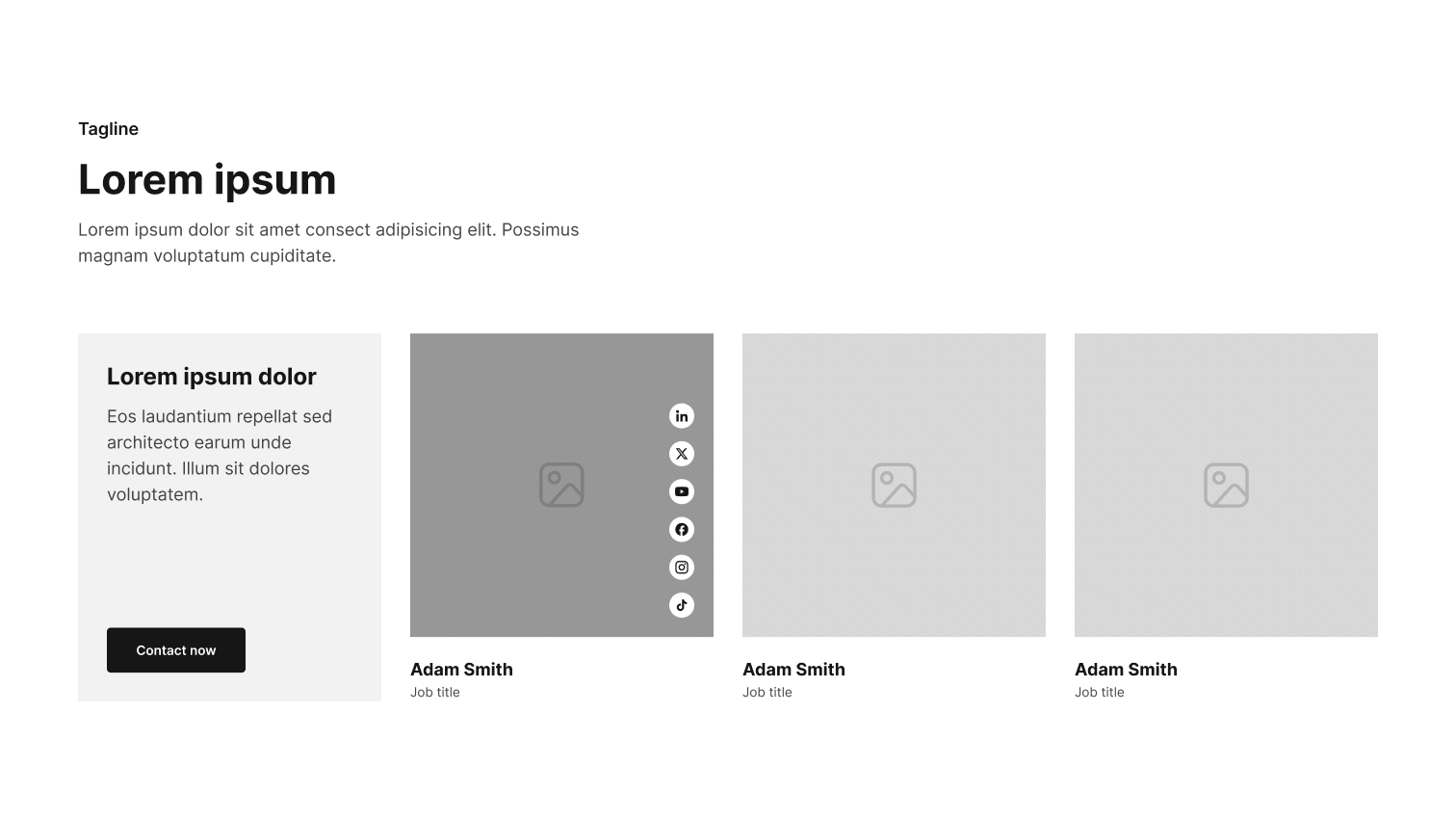Screen dimensions: 1456x818
Task: Open the Instagram social icon
Action: click(682, 567)
